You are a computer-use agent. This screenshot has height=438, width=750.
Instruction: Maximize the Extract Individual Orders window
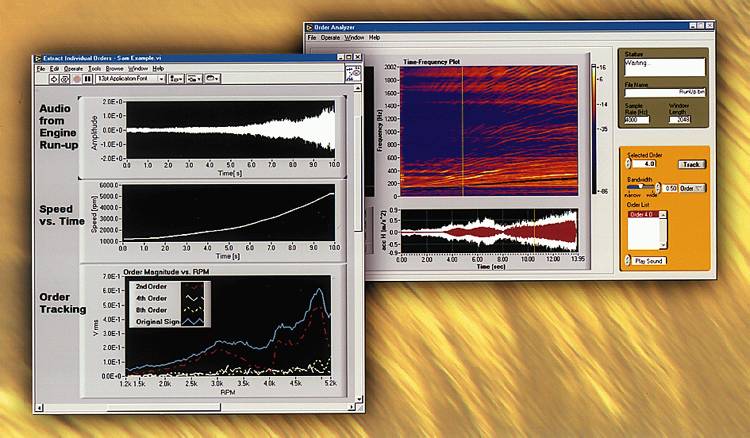click(349, 57)
